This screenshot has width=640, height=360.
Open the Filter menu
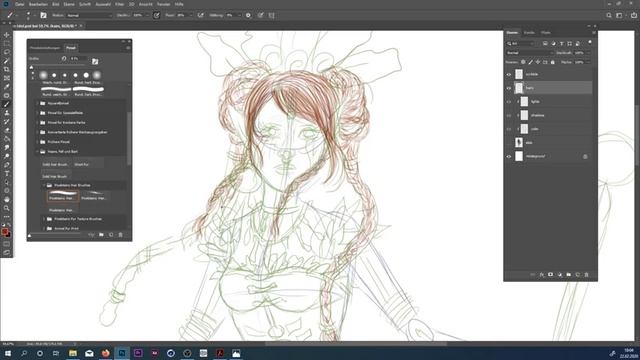pyautogui.click(x=120, y=4)
